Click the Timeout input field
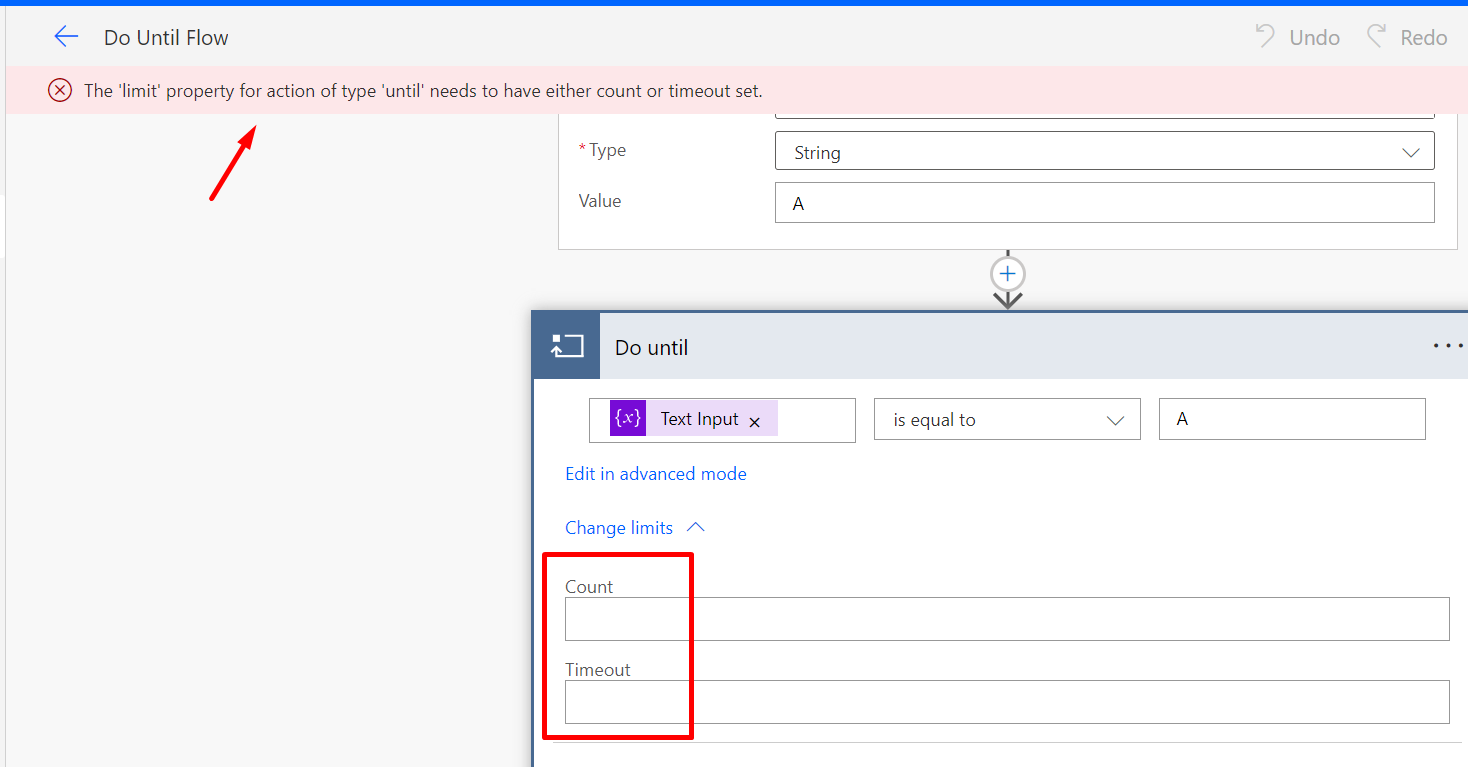1468x767 pixels. 900,702
